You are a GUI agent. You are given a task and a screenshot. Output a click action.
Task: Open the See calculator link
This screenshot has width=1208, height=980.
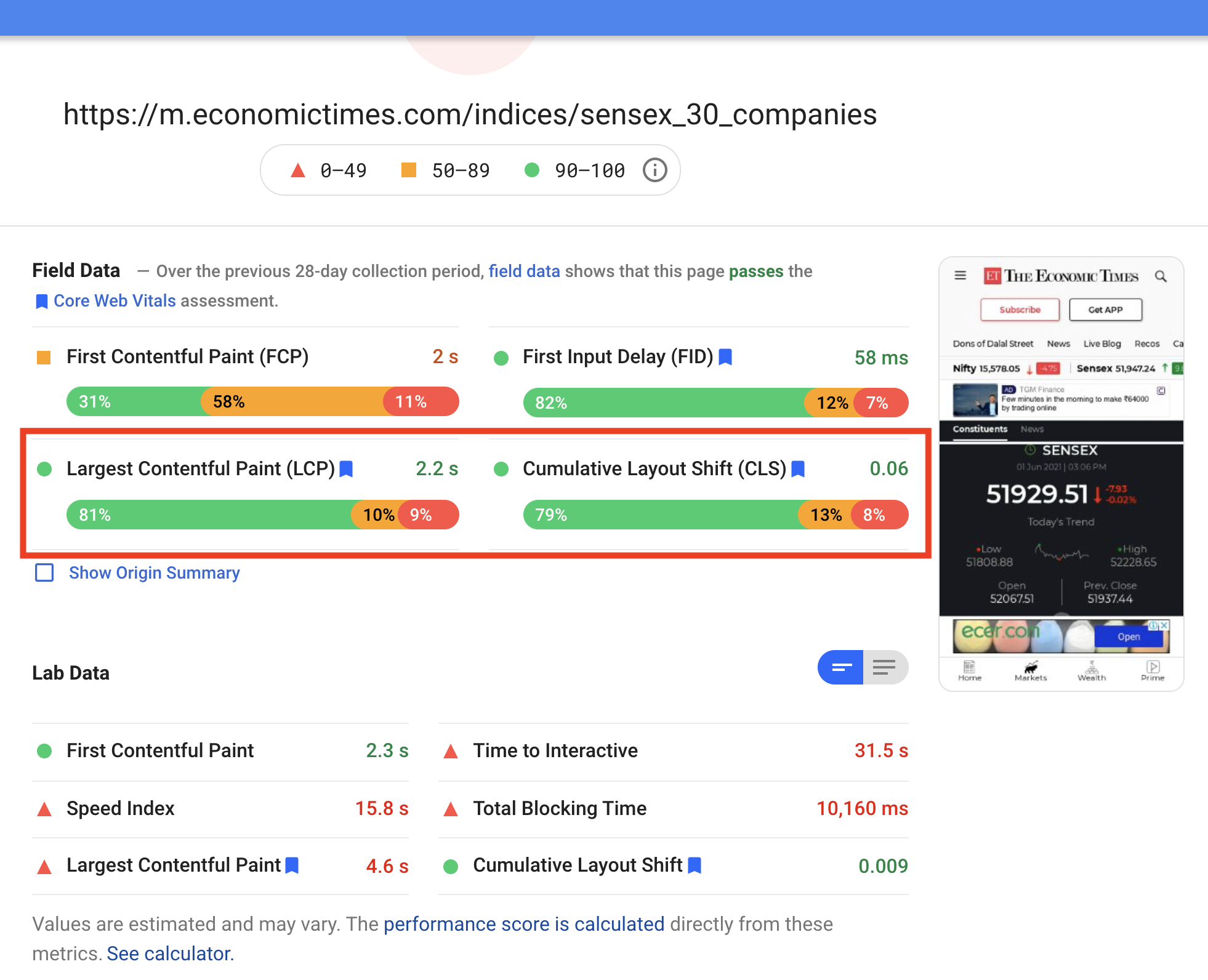tap(169, 953)
